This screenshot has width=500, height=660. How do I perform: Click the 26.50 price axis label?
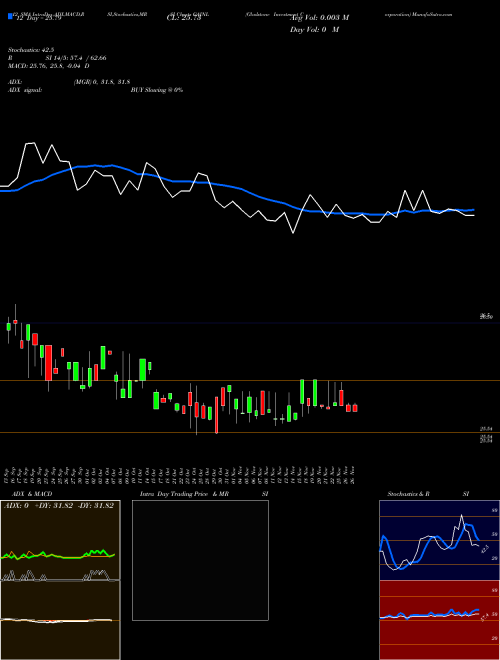click(486, 317)
